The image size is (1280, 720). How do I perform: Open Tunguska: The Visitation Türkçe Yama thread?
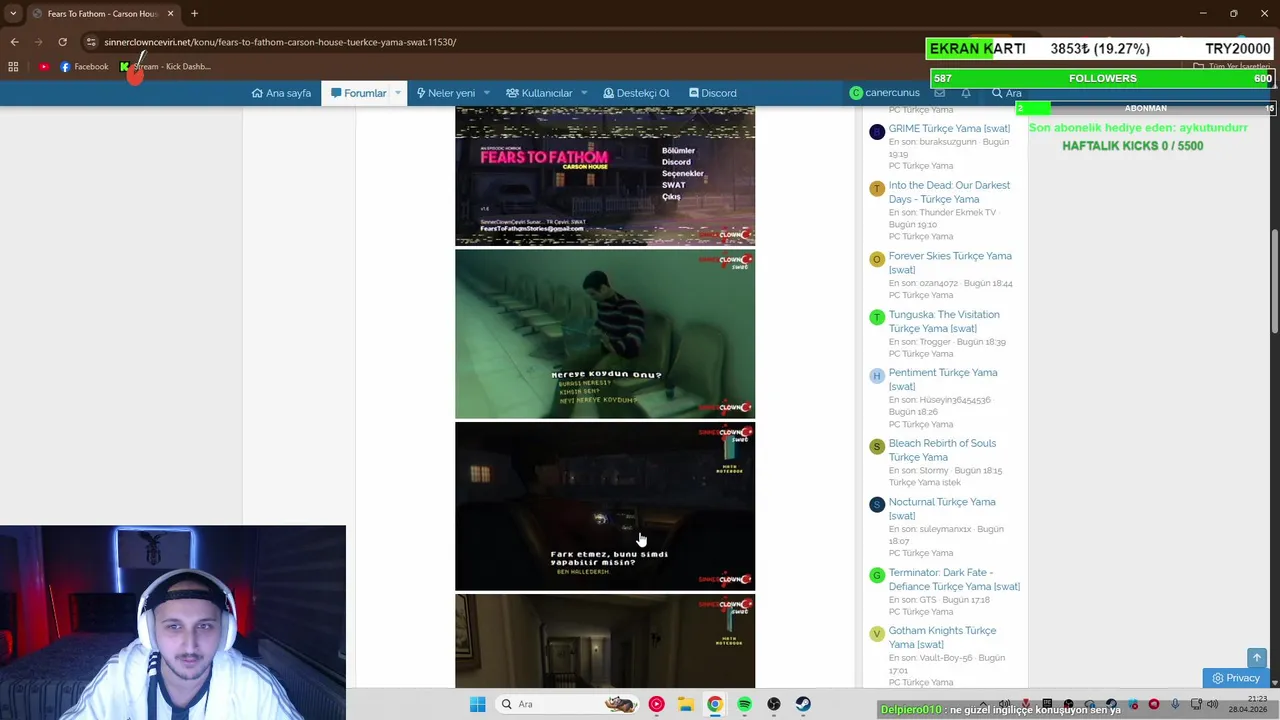(944, 321)
